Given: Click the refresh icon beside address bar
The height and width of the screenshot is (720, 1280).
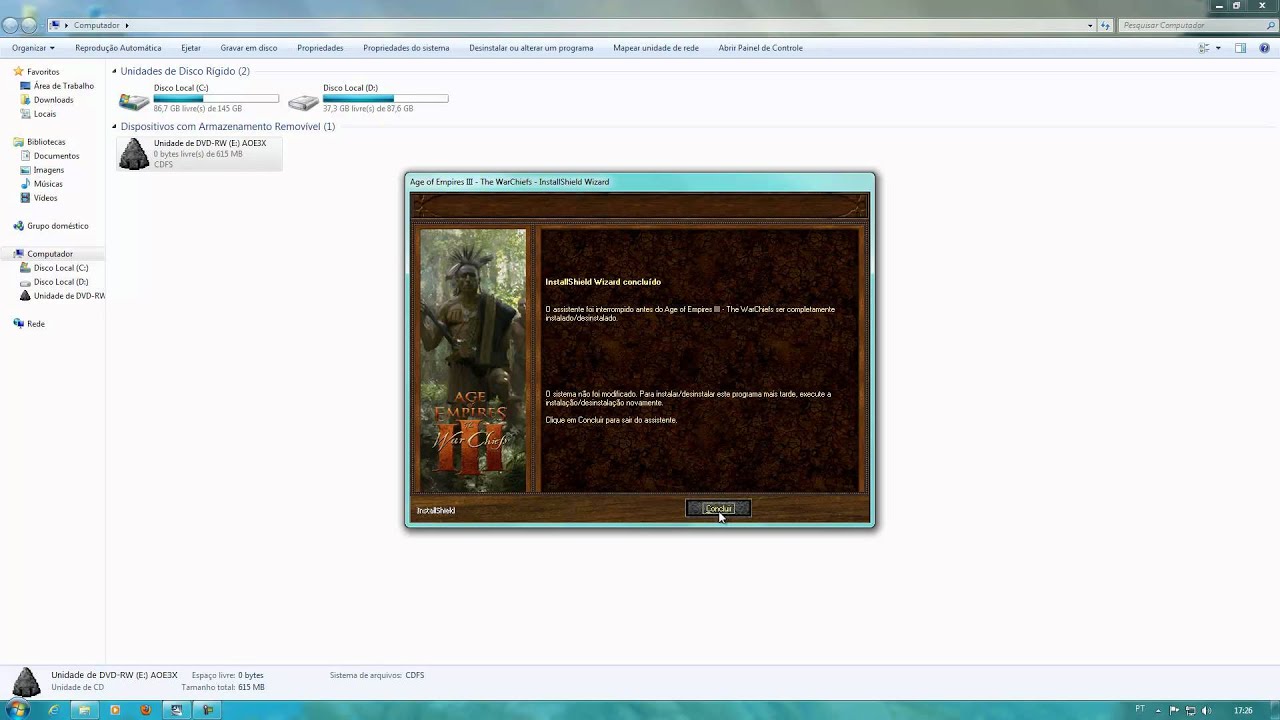Looking at the screenshot, I should tap(1105, 25).
